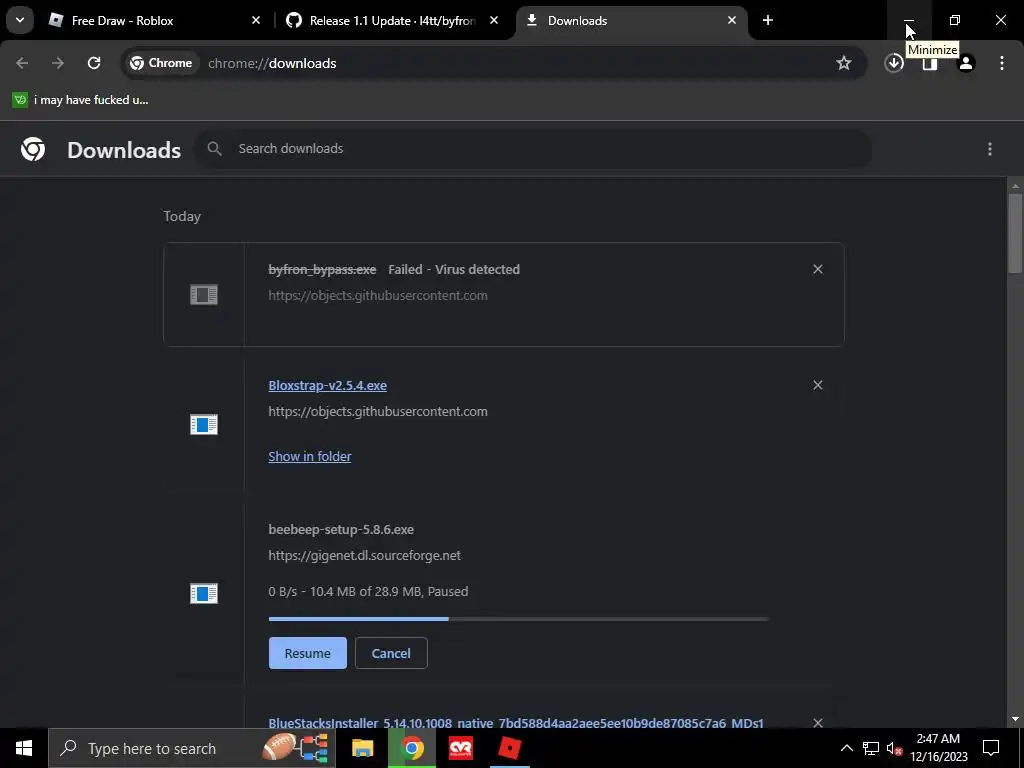The height and width of the screenshot is (768, 1024).
Task: Close the Free Draw - Roblox tab
Action: pyautogui.click(x=256, y=20)
